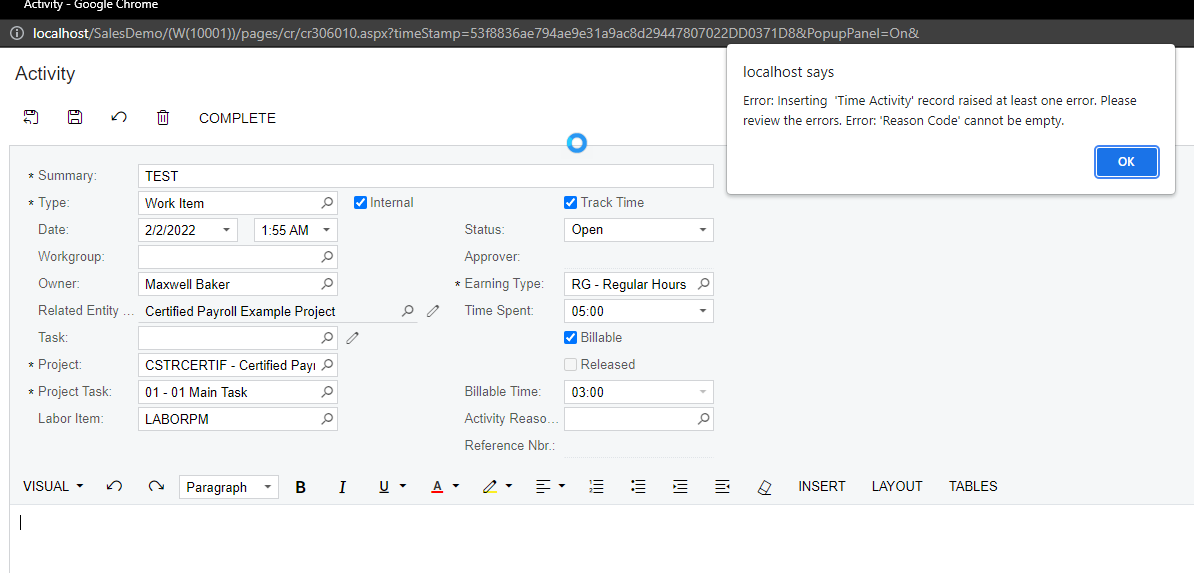Apply red font color
1194x573 pixels.
pos(437,486)
